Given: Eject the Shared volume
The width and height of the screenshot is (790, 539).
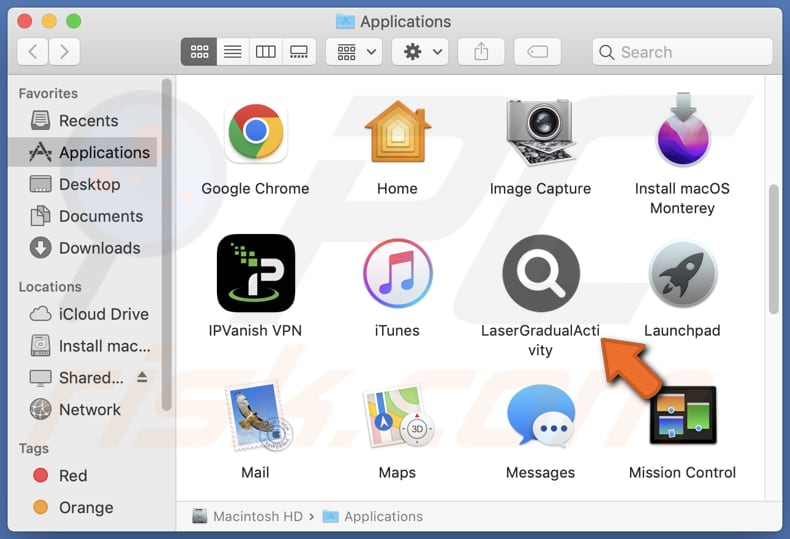Looking at the screenshot, I should 142,377.
